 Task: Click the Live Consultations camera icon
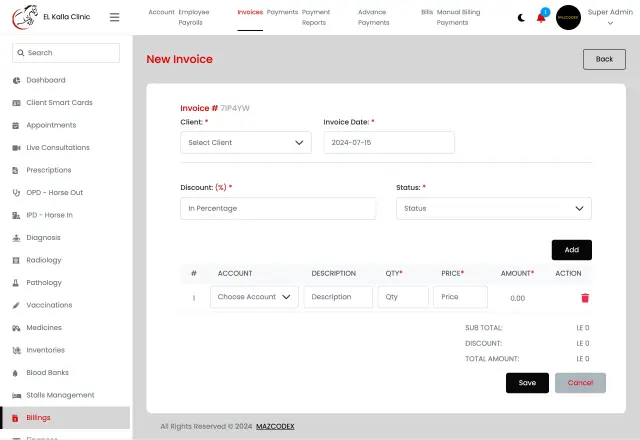pos(16,148)
